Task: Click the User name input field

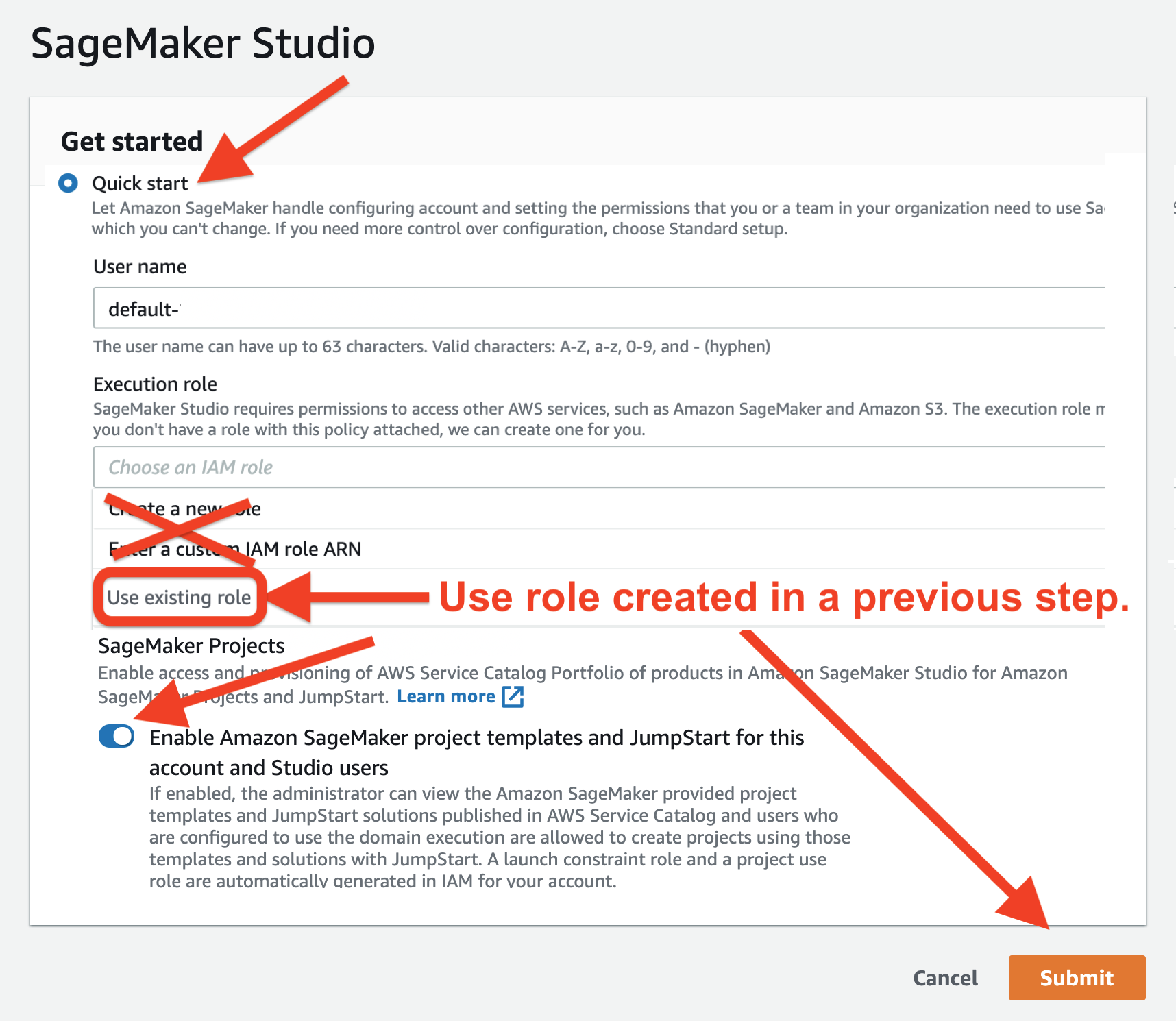Action: pos(599,308)
